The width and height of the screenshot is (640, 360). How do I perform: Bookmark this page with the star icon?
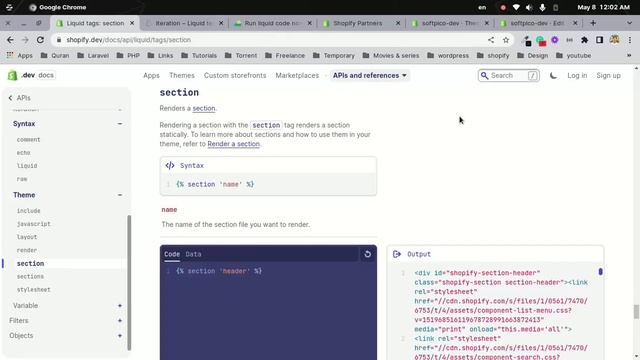coord(506,40)
